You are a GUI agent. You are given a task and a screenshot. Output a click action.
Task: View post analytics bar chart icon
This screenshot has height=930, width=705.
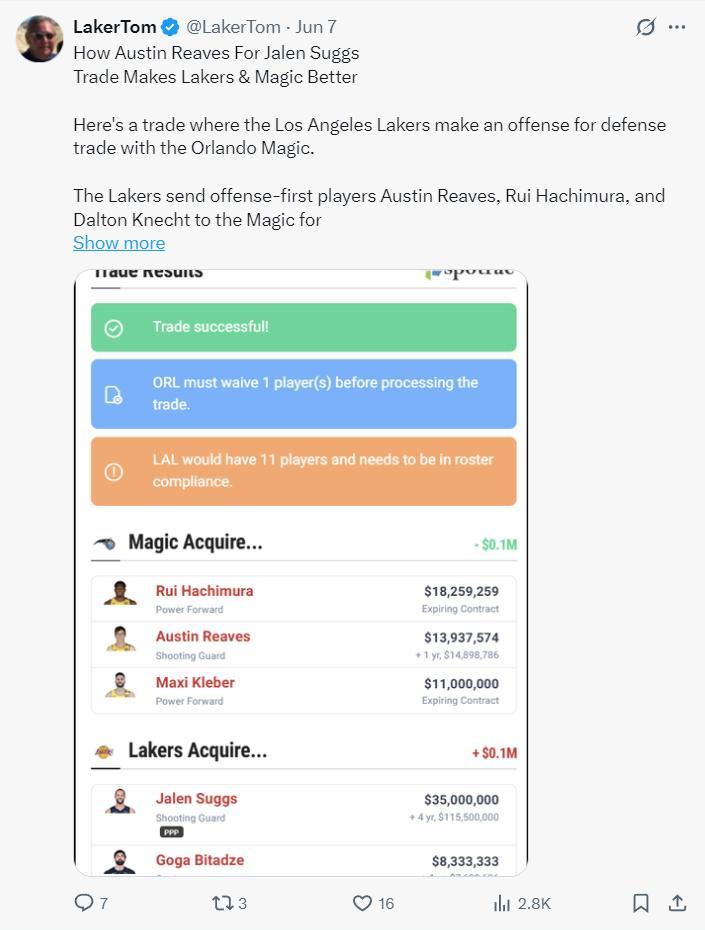[x=502, y=903]
